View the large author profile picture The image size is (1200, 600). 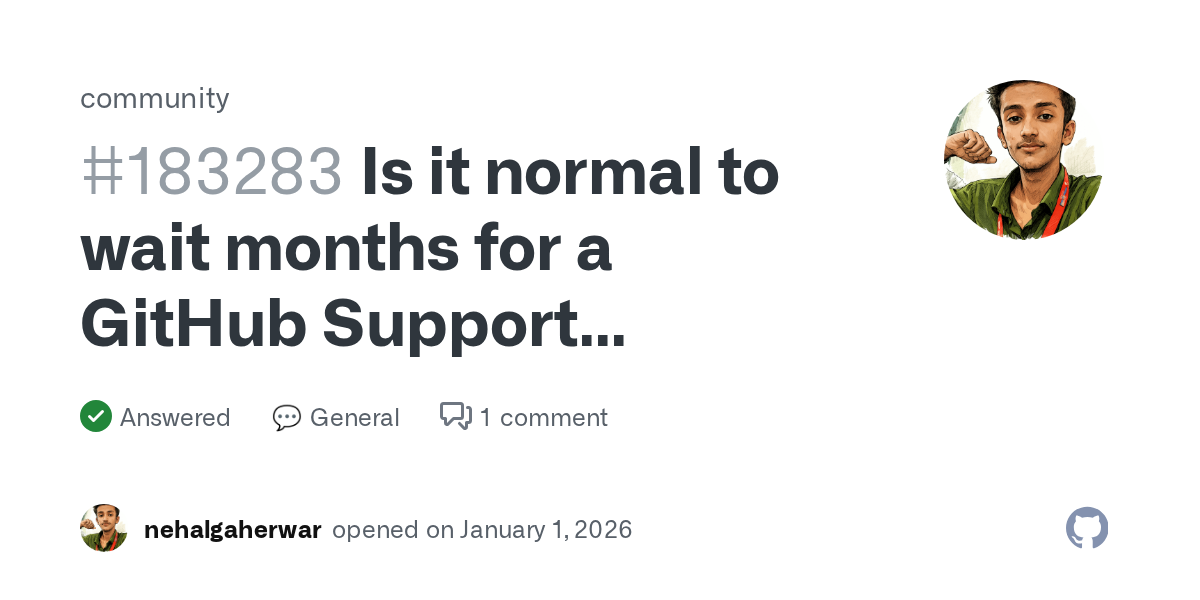1023,160
